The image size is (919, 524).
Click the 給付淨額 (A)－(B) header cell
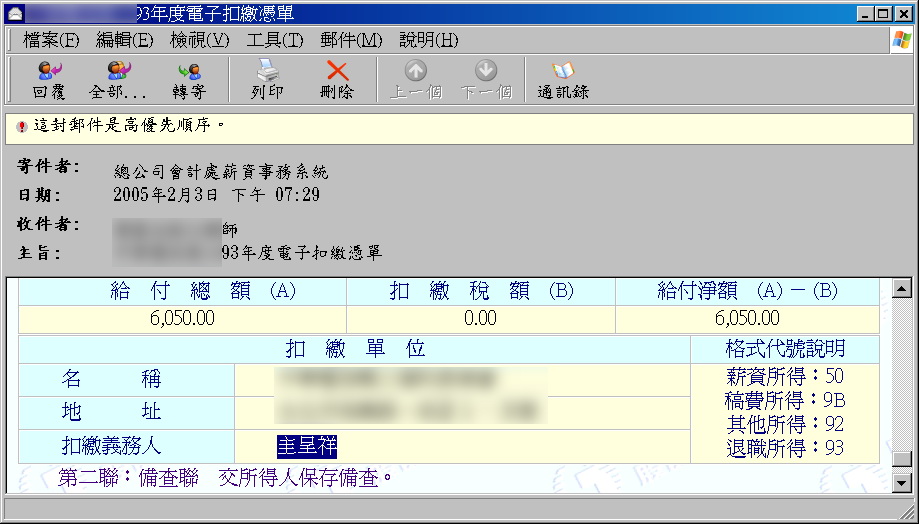(747, 291)
